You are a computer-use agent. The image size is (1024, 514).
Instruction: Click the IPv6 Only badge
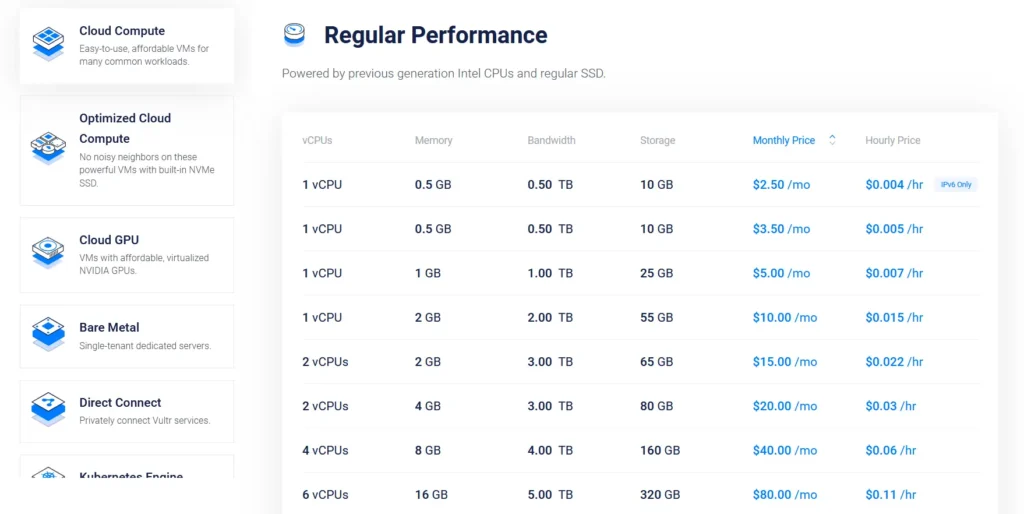(956, 185)
